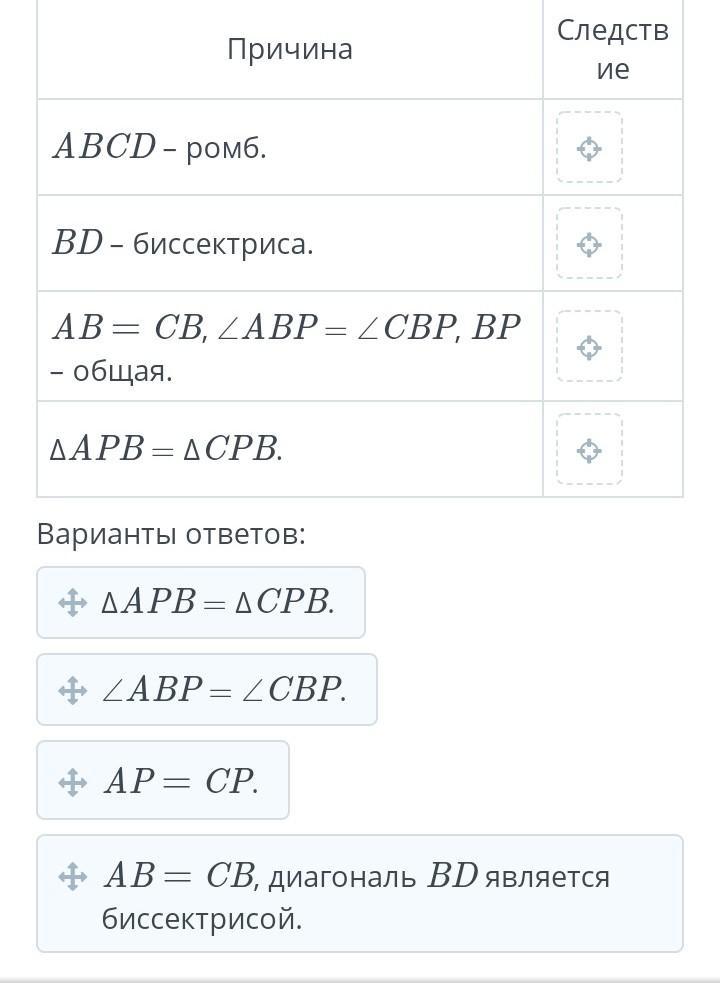Viewport: 720px width, 983px height.
Task: Click the 'BD – биссектриса.' cell text
Action: 182,244
